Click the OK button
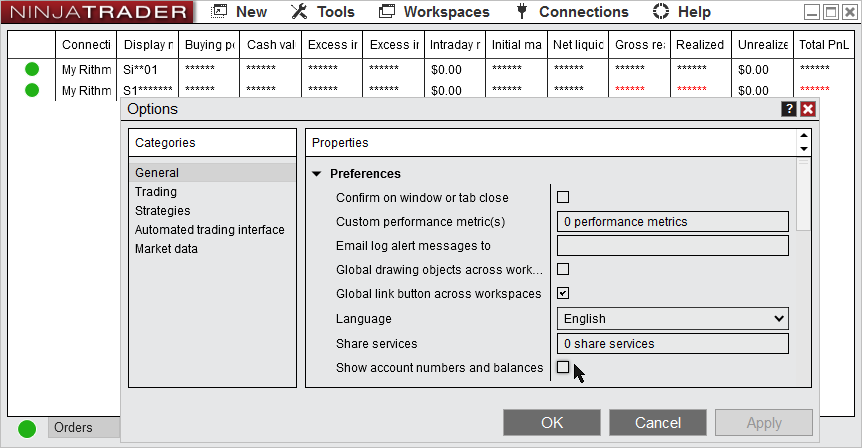 [552, 422]
